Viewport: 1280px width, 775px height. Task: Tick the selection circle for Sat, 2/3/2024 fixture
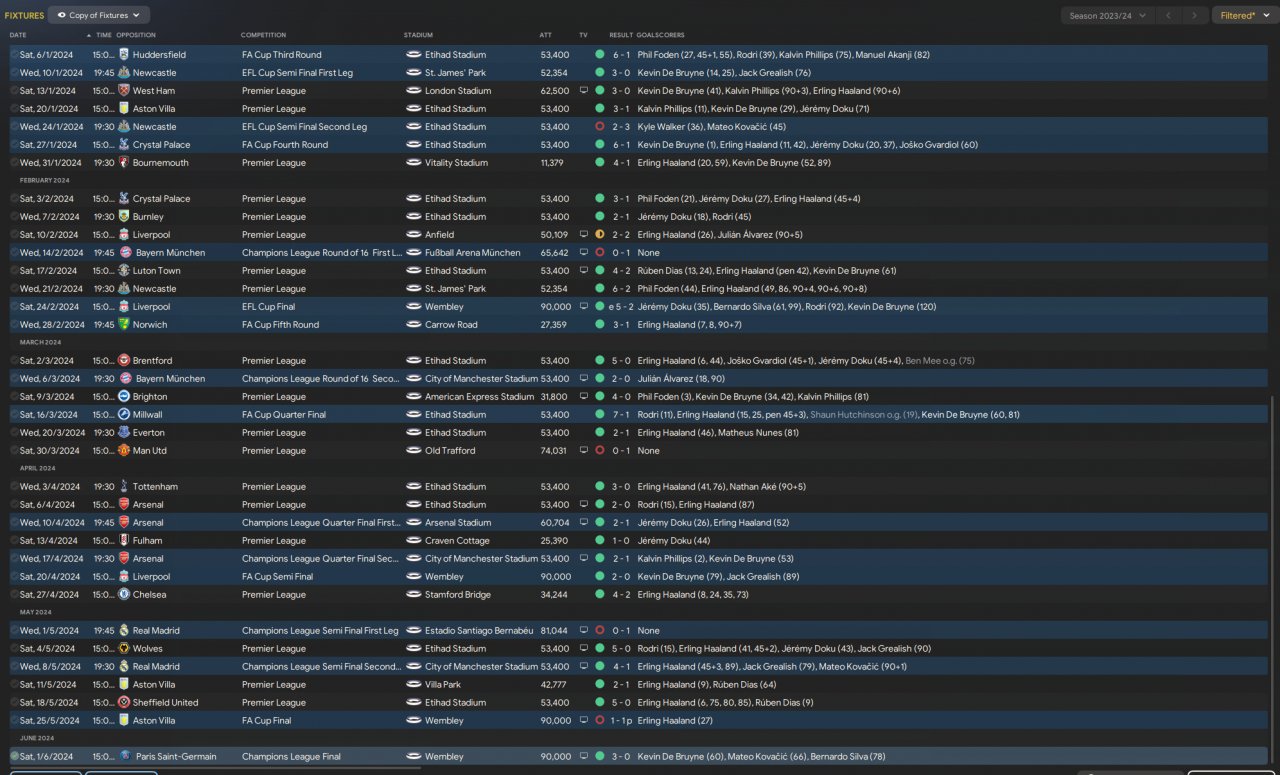click(14, 361)
